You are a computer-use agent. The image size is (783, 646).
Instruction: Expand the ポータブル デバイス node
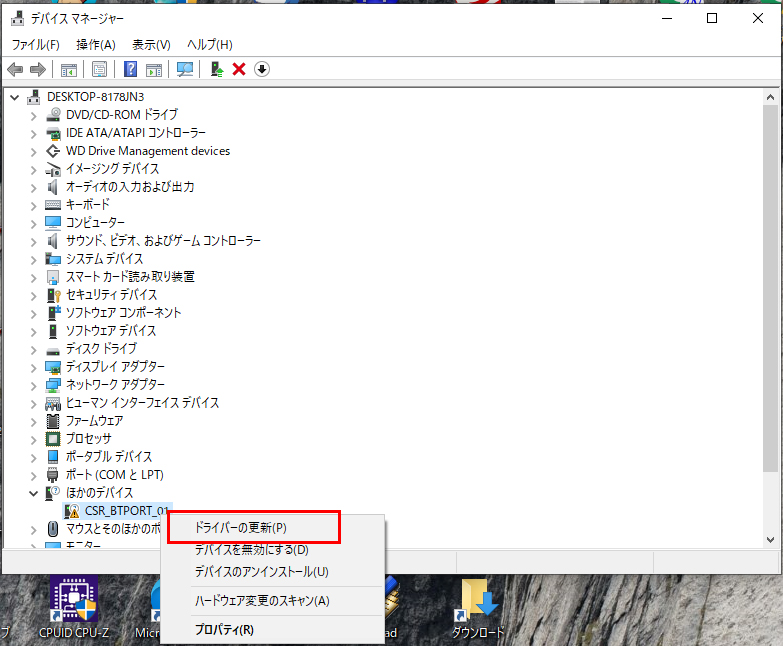(x=33, y=457)
